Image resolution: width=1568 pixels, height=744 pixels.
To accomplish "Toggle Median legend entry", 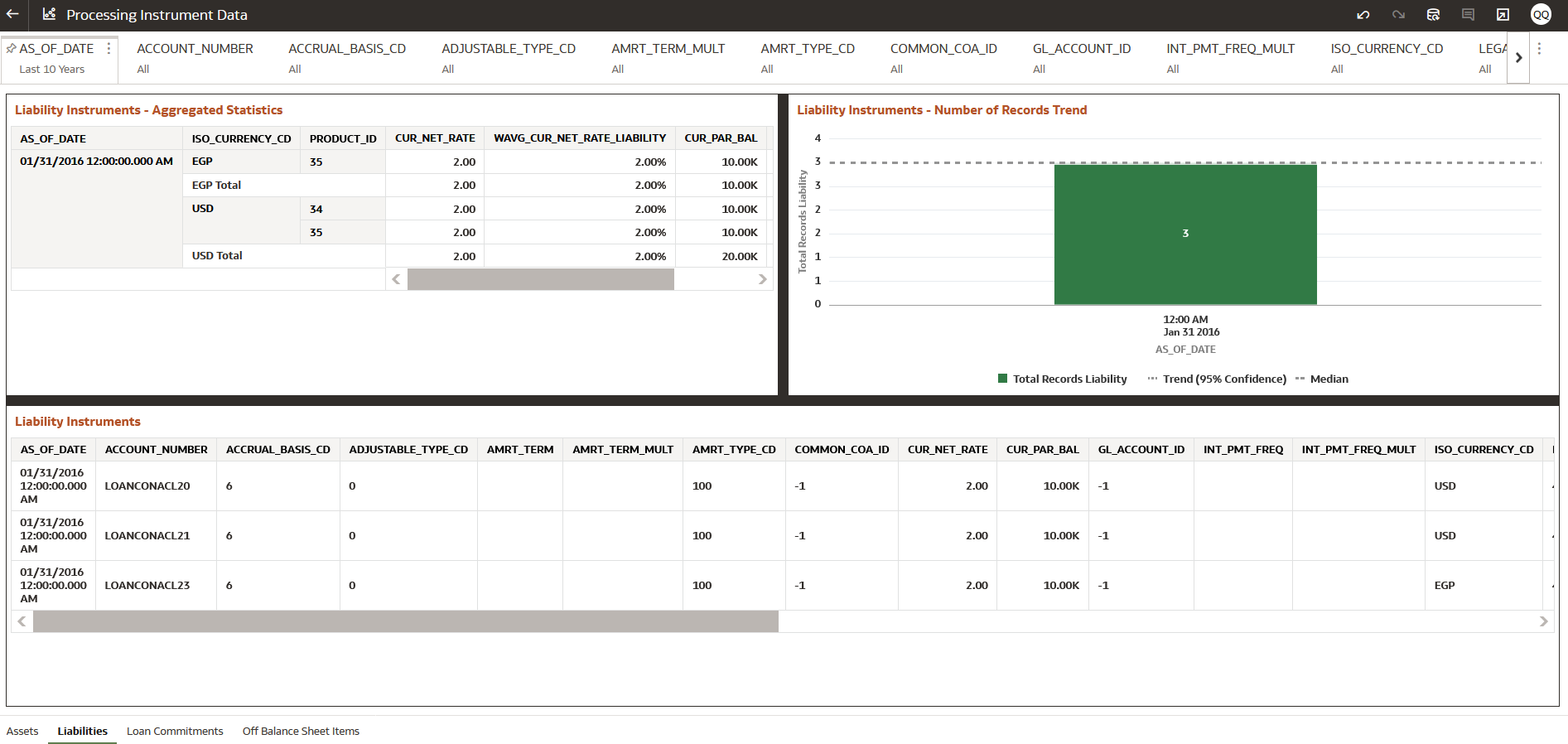I will (x=1321, y=379).
